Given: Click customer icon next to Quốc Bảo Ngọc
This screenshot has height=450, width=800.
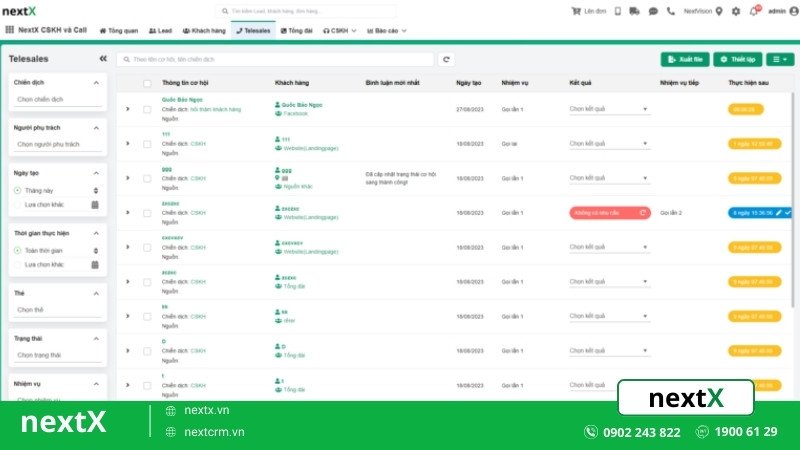Looking at the screenshot, I should (278, 105).
